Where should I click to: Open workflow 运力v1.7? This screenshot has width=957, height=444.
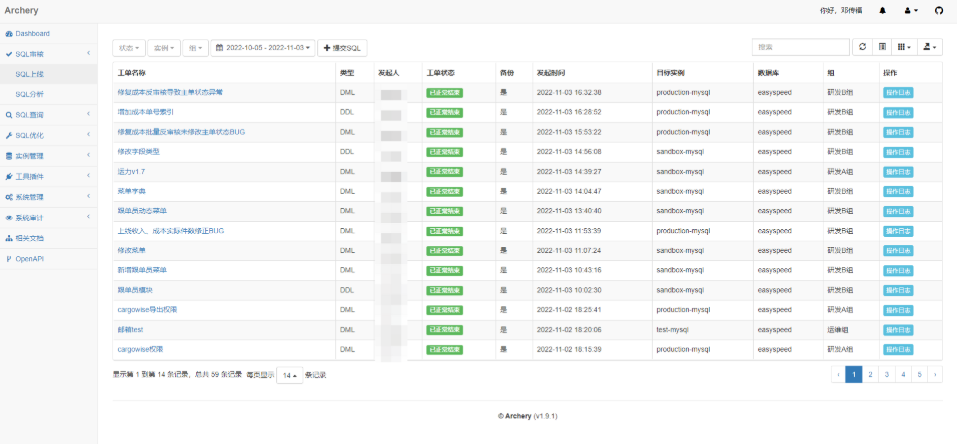(x=131, y=171)
